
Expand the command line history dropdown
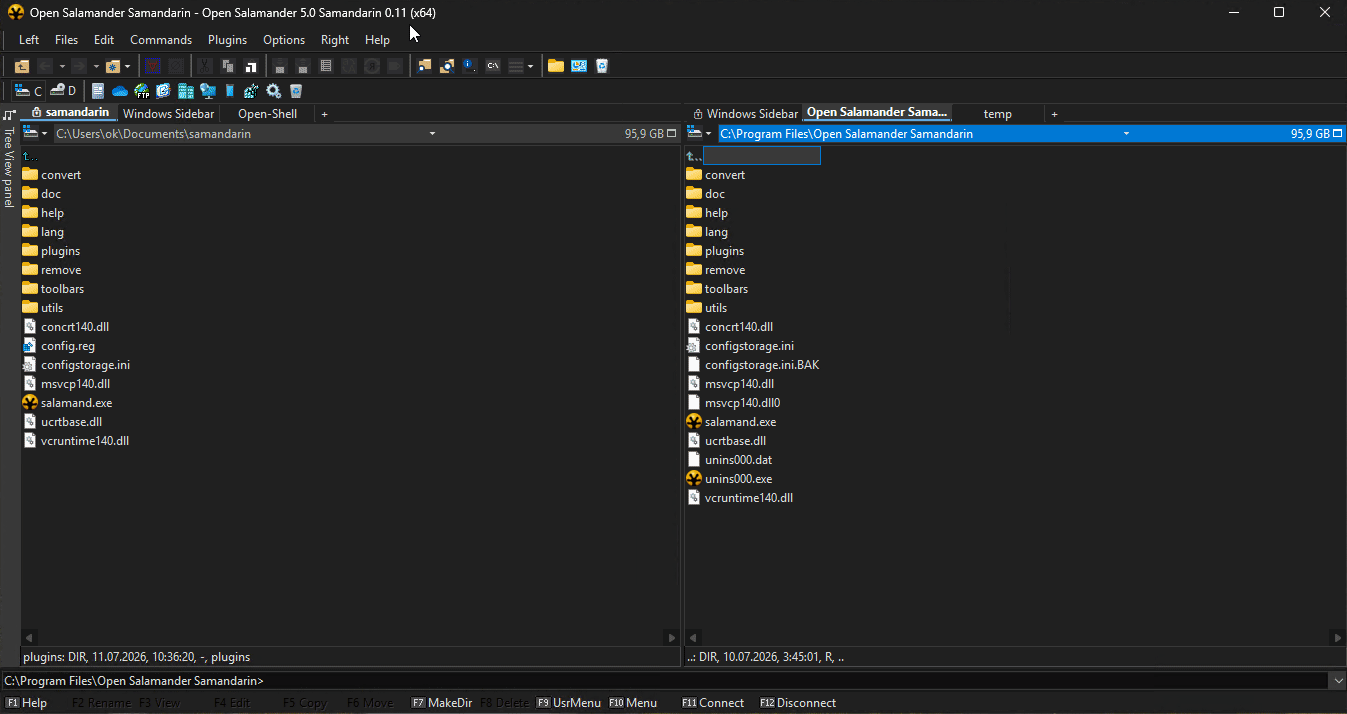[x=1338, y=681]
